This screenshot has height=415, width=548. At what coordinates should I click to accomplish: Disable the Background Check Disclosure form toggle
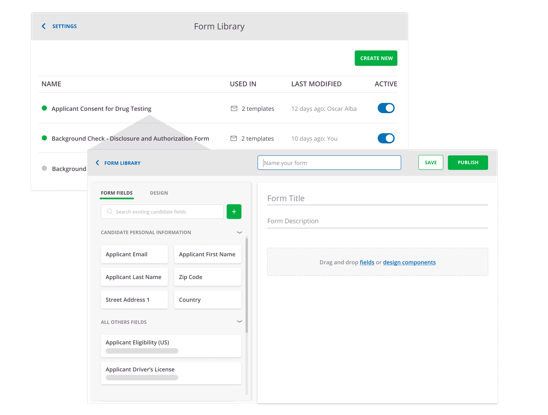coord(386,138)
